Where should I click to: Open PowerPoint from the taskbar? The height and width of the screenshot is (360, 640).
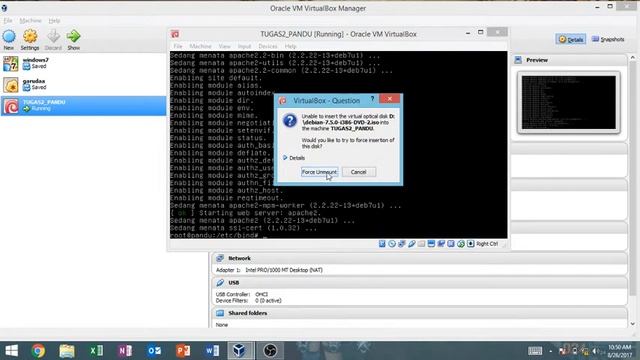[x=183, y=351]
